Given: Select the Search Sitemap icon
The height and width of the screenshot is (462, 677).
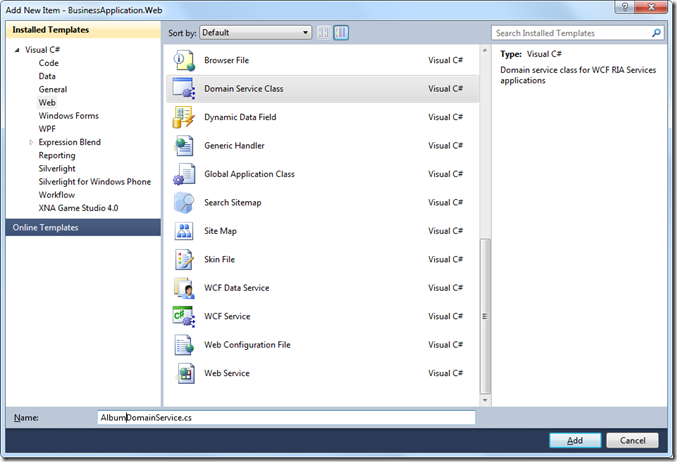Looking at the screenshot, I should click(x=184, y=203).
